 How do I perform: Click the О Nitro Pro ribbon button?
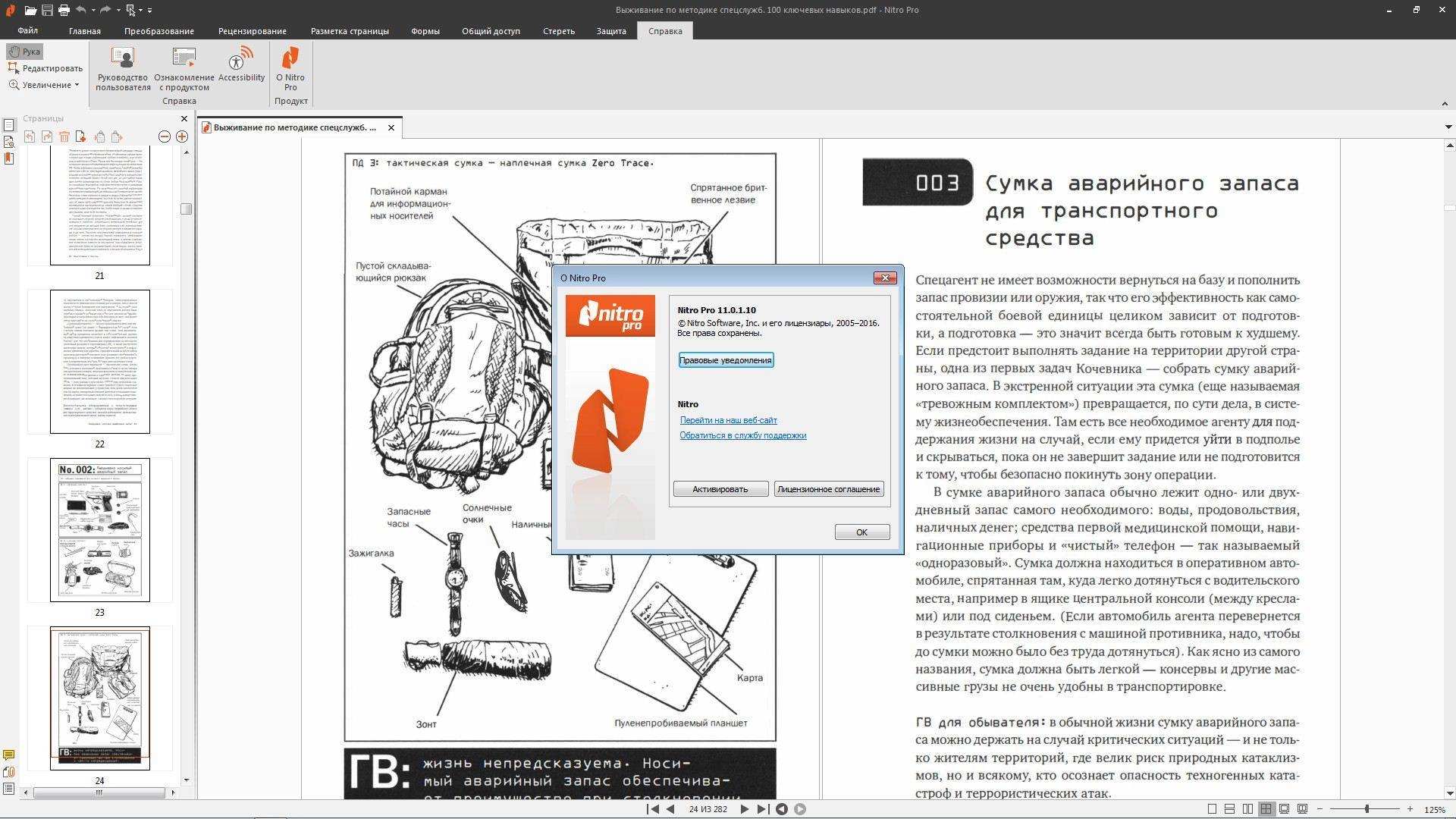pyautogui.click(x=290, y=68)
